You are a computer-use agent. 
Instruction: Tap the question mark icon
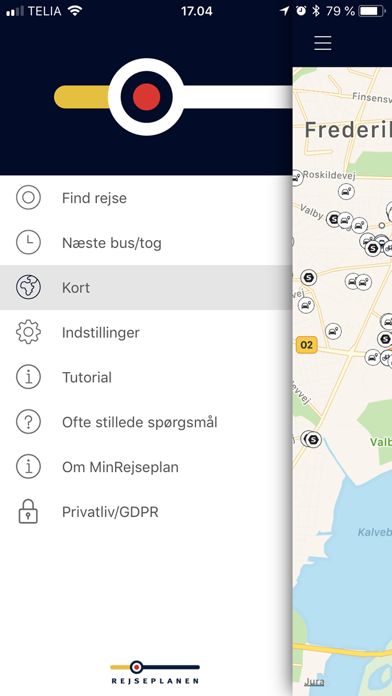tap(28, 422)
